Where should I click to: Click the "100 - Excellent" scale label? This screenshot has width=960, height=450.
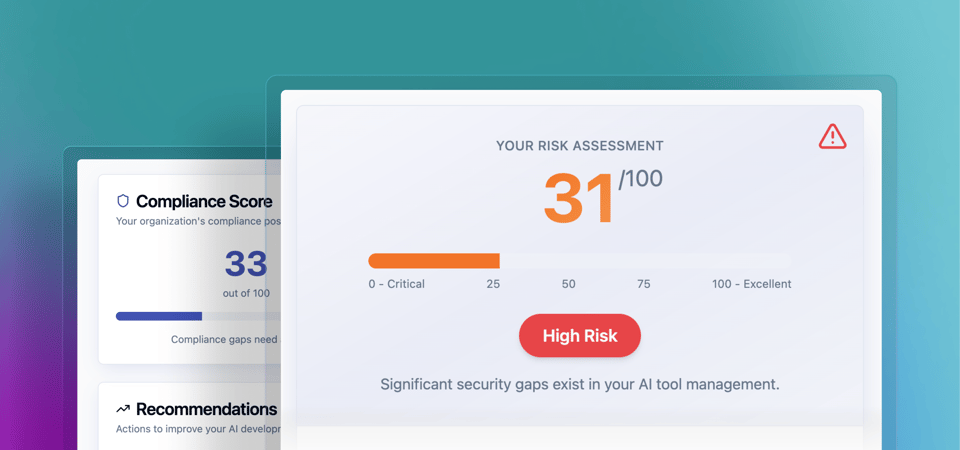click(751, 284)
